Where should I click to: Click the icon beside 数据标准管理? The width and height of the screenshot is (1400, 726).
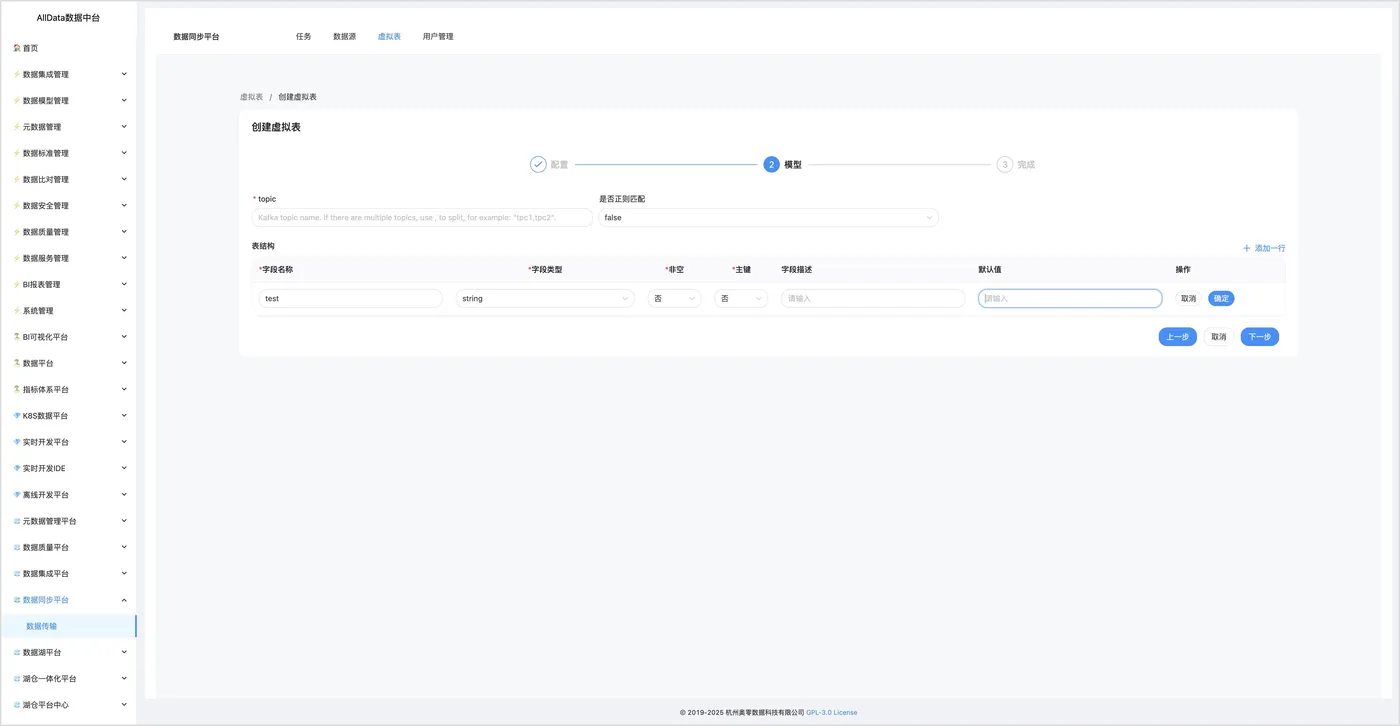(17, 153)
